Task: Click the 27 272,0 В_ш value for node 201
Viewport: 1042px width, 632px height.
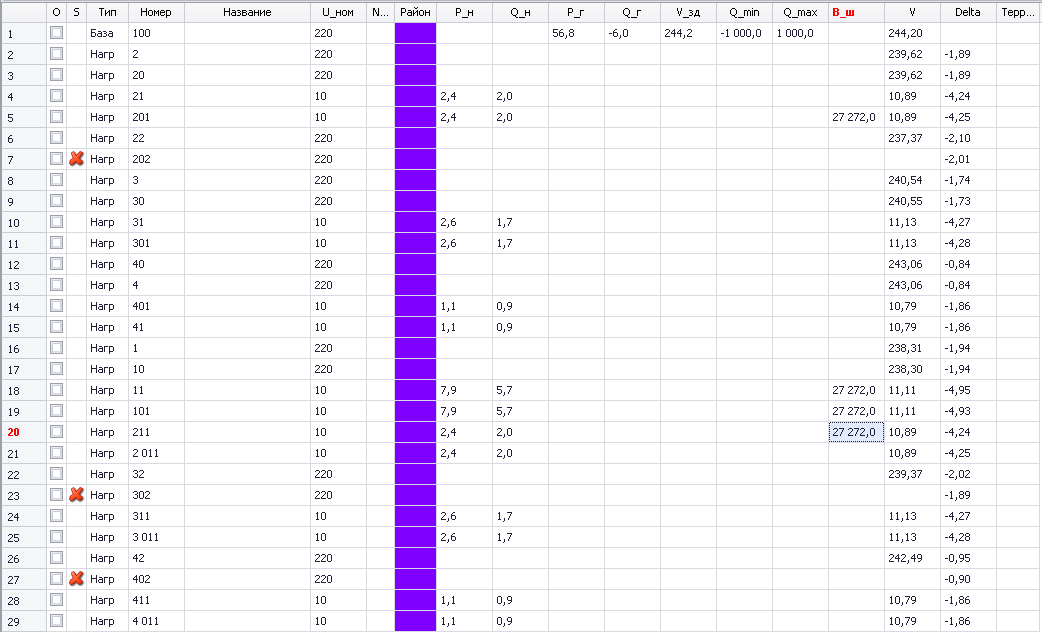Action: pos(853,117)
